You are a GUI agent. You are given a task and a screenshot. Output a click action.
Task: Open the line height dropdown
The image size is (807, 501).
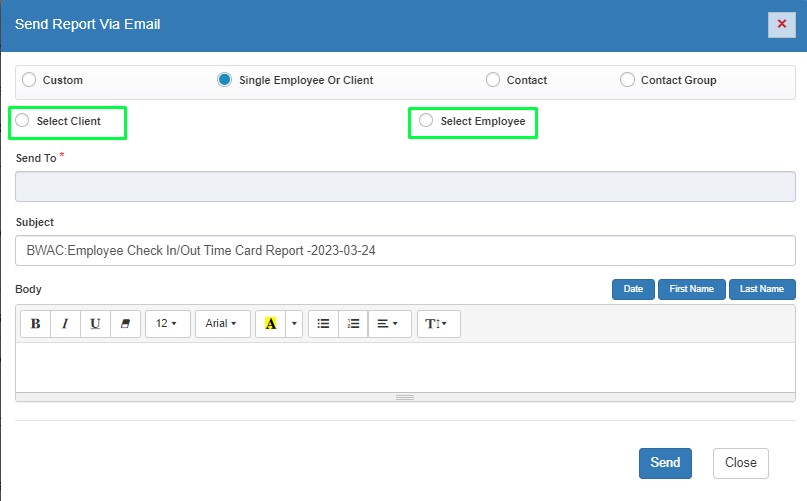(438, 324)
